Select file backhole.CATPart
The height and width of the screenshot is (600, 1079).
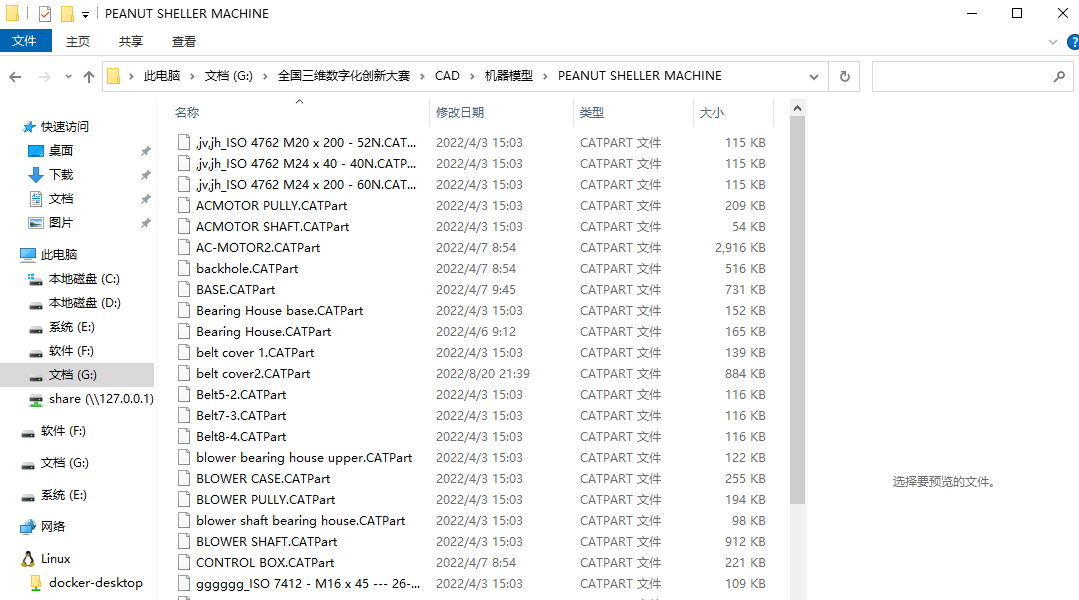click(247, 268)
